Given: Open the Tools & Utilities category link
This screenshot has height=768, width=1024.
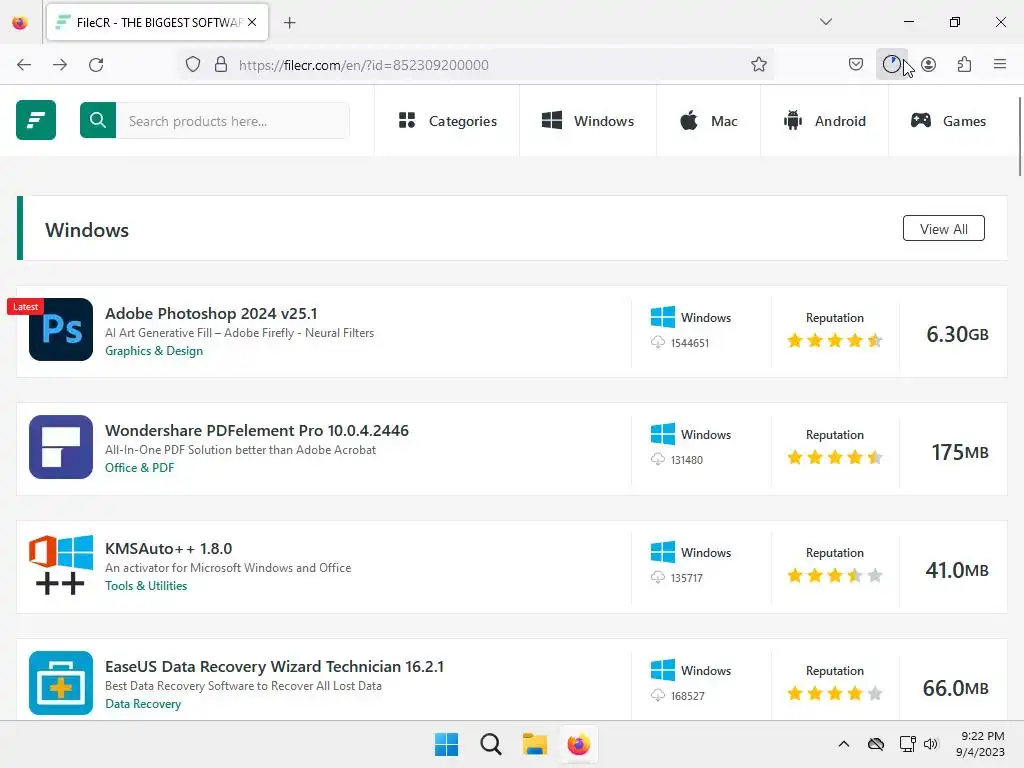Looking at the screenshot, I should [x=146, y=586].
